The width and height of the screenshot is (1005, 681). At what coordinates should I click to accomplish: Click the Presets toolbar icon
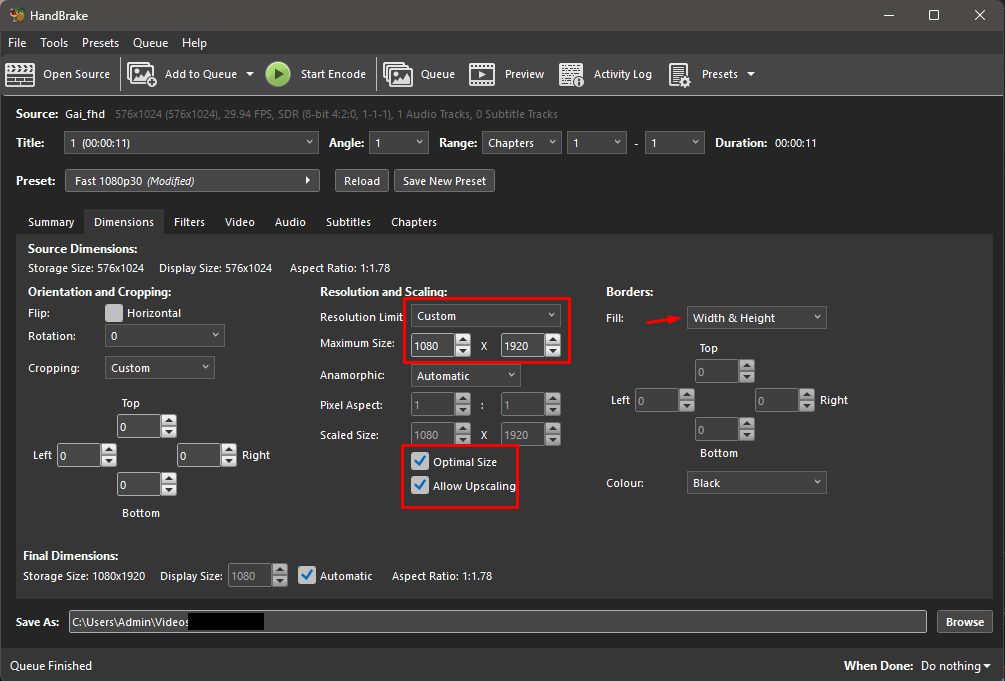(680, 74)
